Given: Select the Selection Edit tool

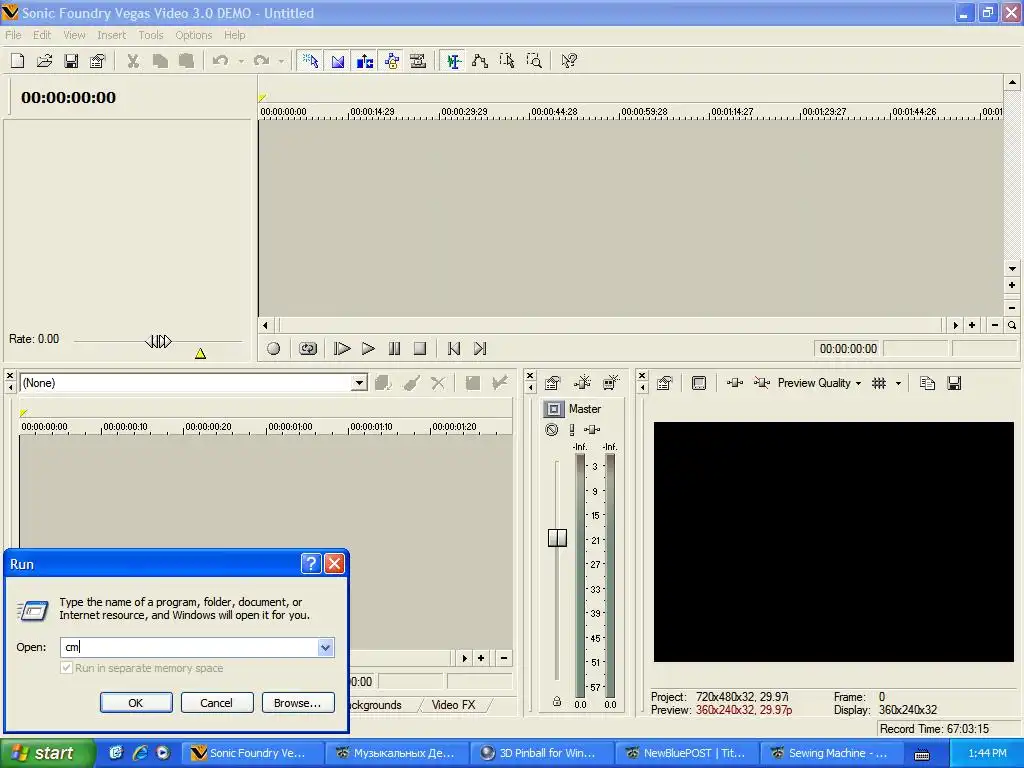Looking at the screenshot, I should pyautogui.click(x=507, y=61).
